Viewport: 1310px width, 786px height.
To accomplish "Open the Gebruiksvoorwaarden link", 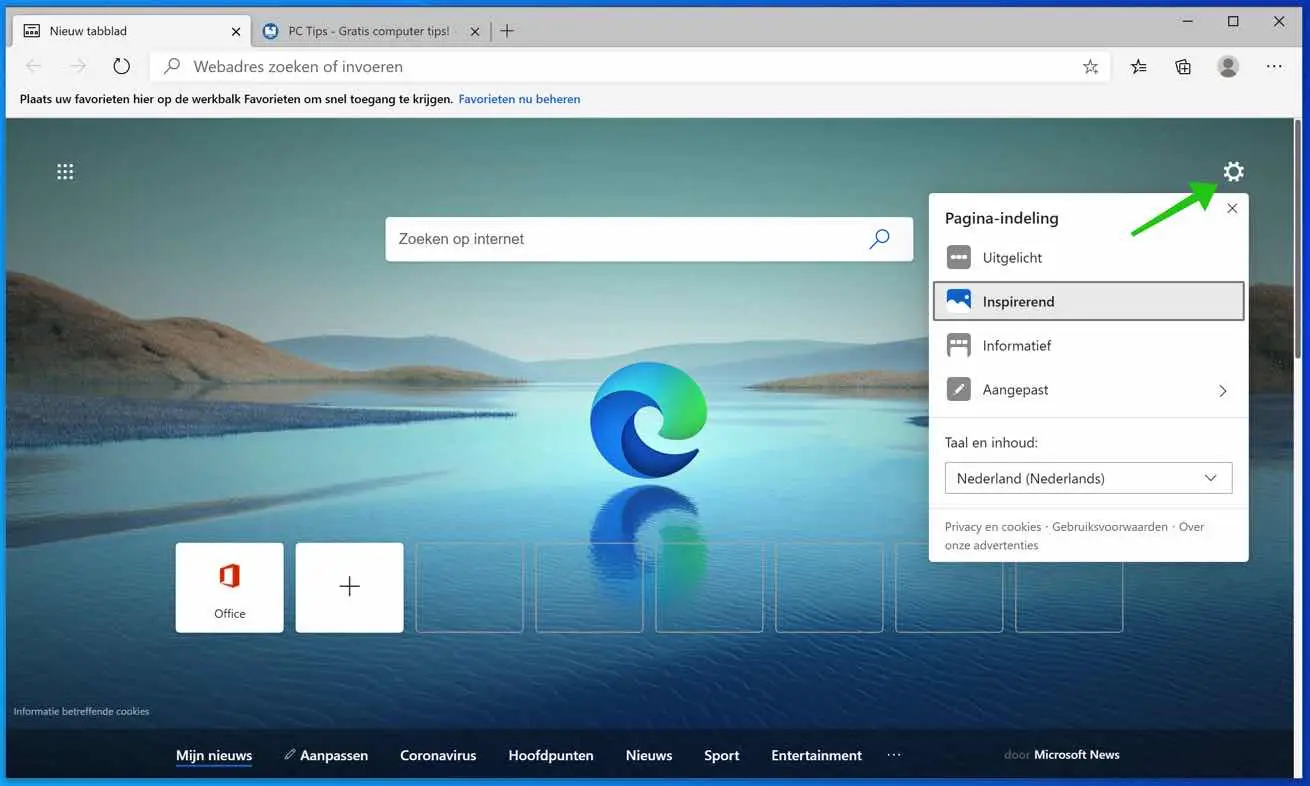I will [1110, 527].
